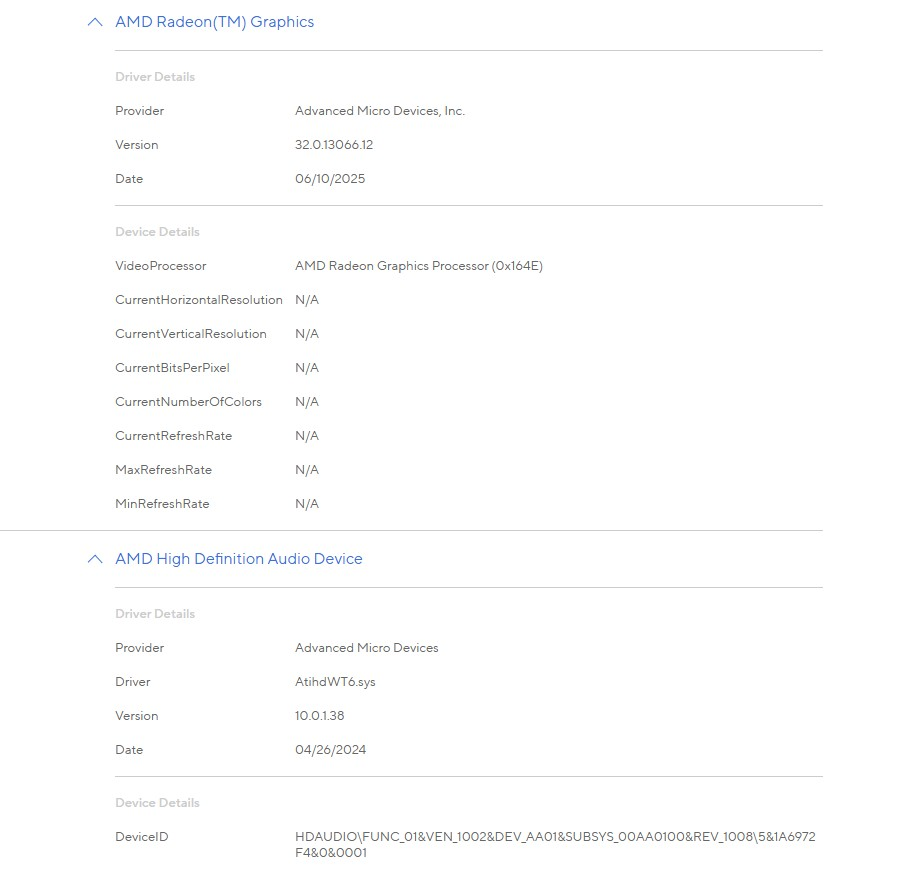The image size is (903, 891).
Task: Click the CurrentVerticalResolution label
Action: point(191,333)
